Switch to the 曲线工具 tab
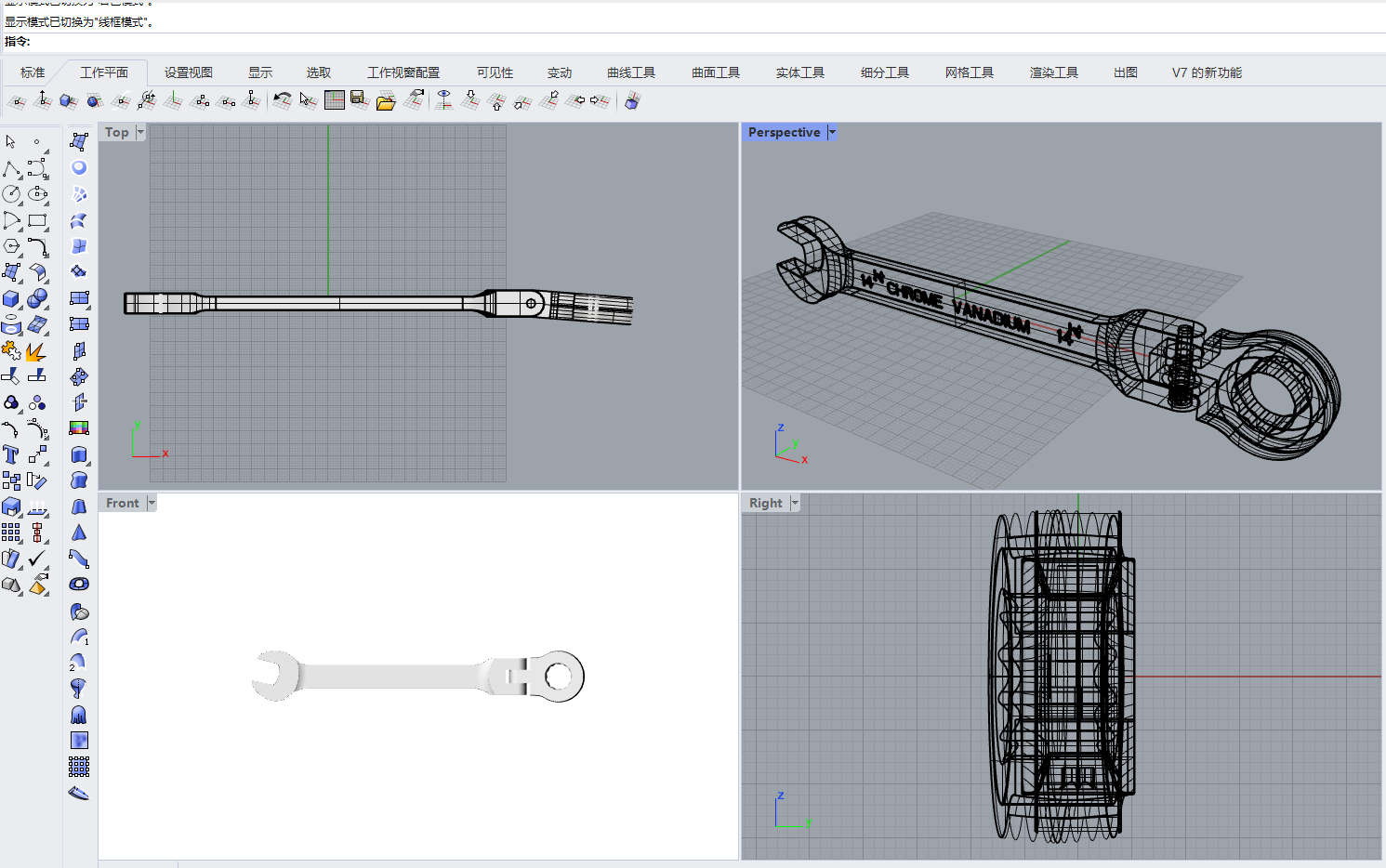The image size is (1386, 868). tap(630, 72)
